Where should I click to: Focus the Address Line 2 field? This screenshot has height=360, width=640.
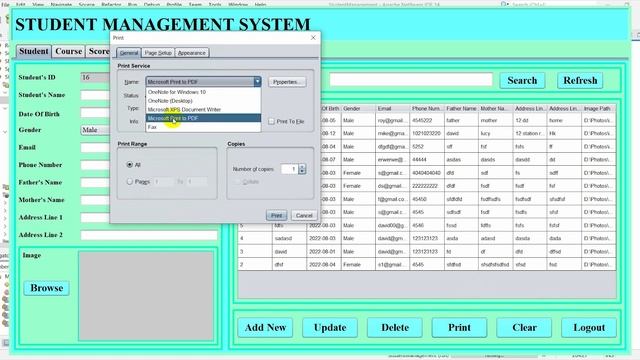[x=149, y=235]
